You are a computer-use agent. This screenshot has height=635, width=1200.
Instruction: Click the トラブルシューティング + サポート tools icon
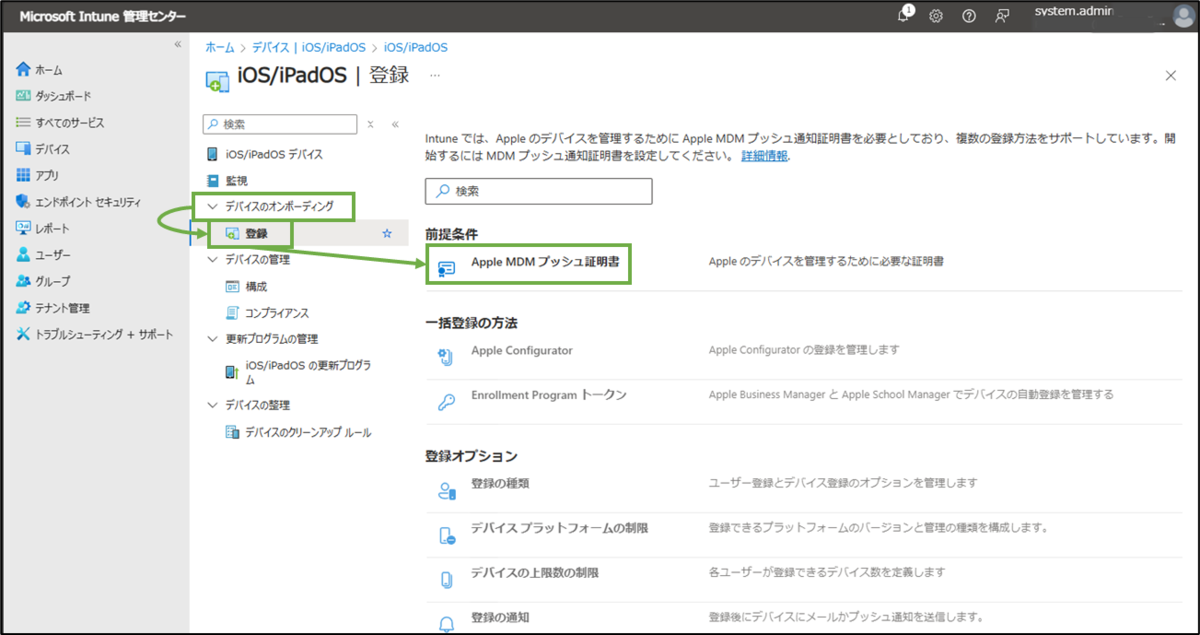coord(24,334)
